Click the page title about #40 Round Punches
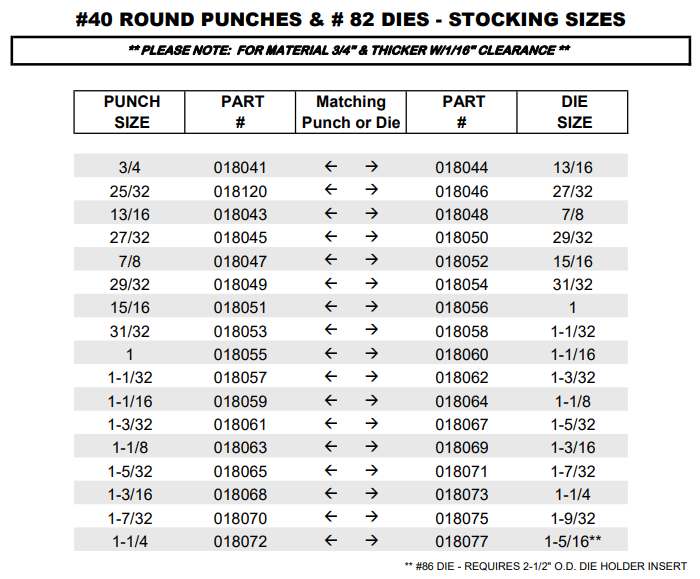Image resolution: width=700 pixels, height=579 pixels. [350, 19]
